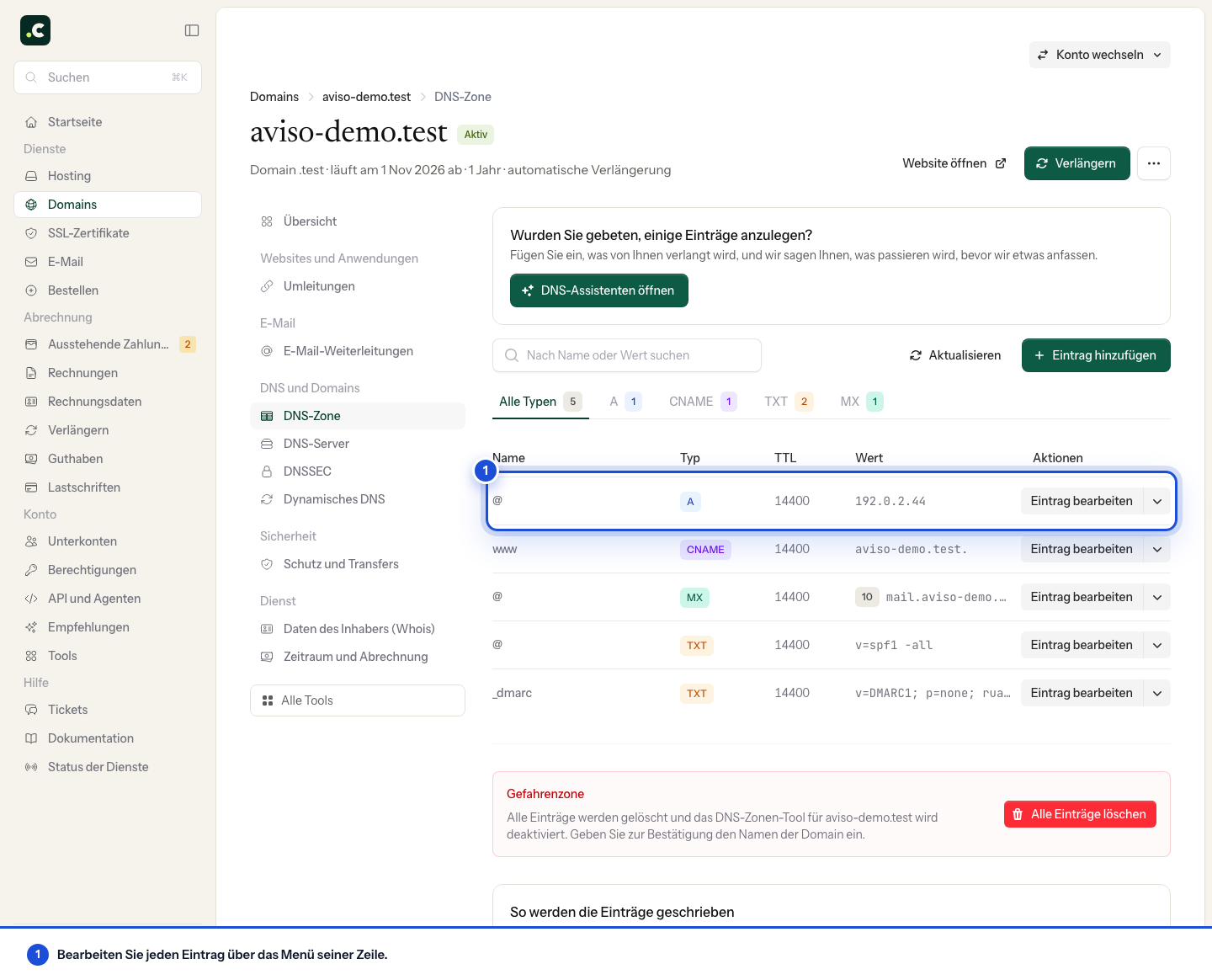Click the Bestellen plus-circle icon
This screenshot has width=1212, height=980.
pos(31,290)
